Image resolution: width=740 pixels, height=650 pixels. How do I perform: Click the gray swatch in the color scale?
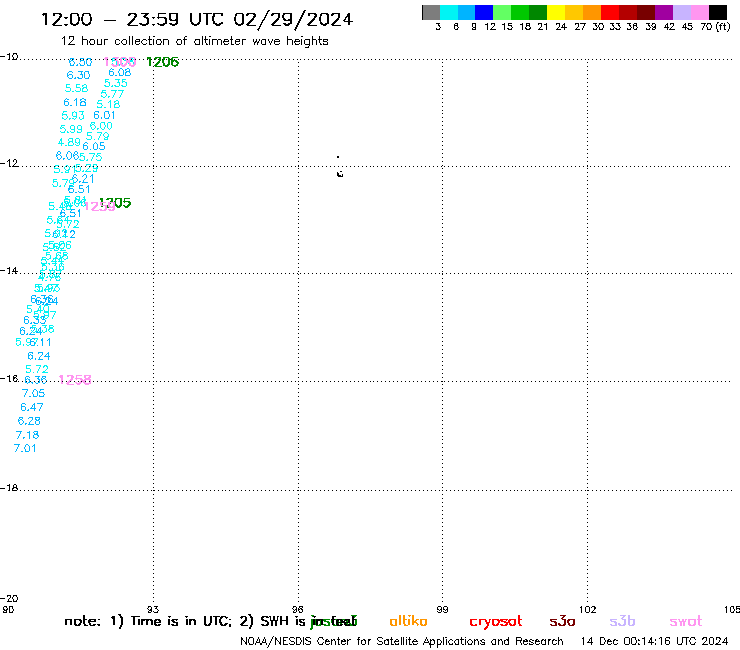pyautogui.click(x=431, y=13)
